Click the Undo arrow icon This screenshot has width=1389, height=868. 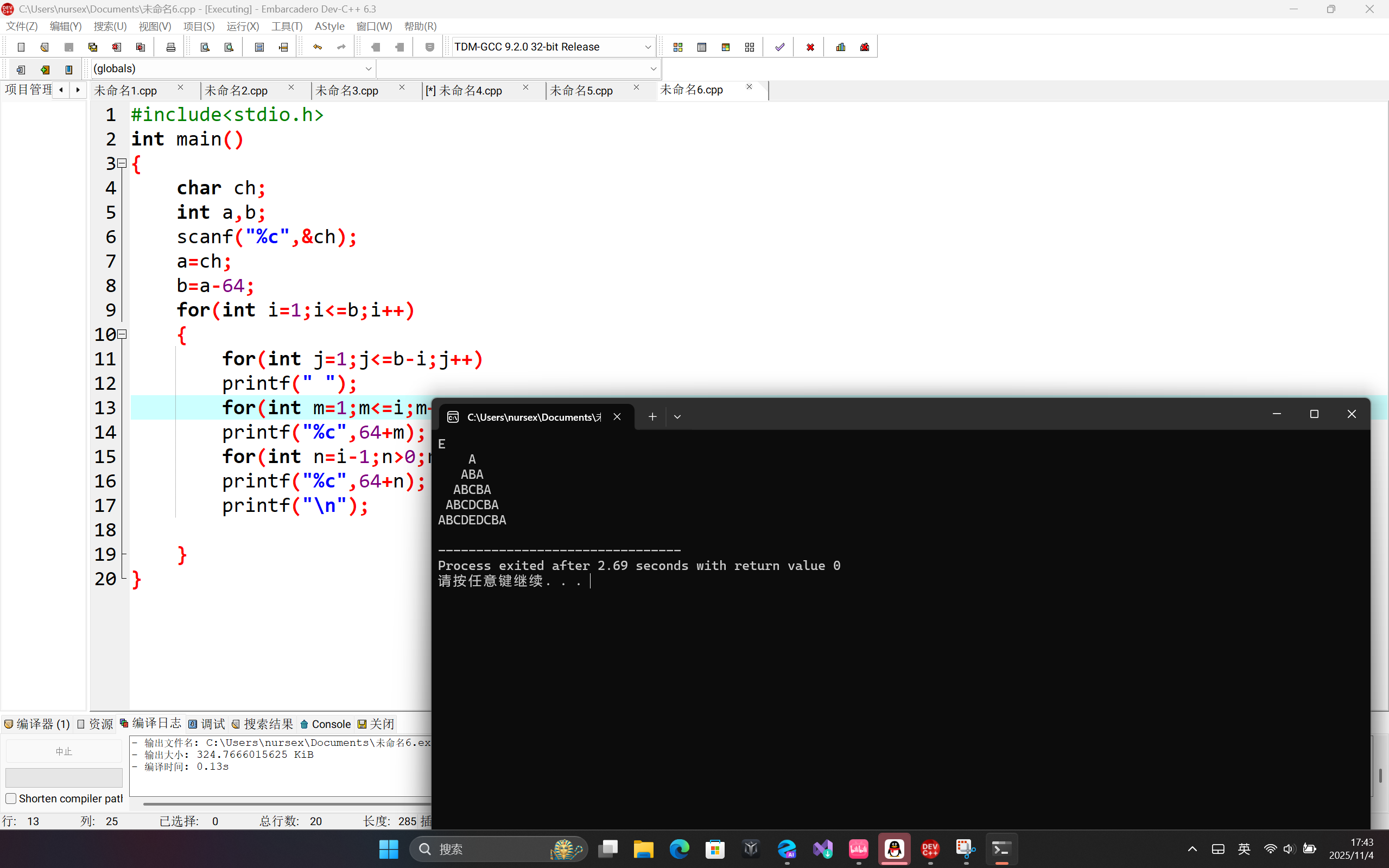pos(318,47)
